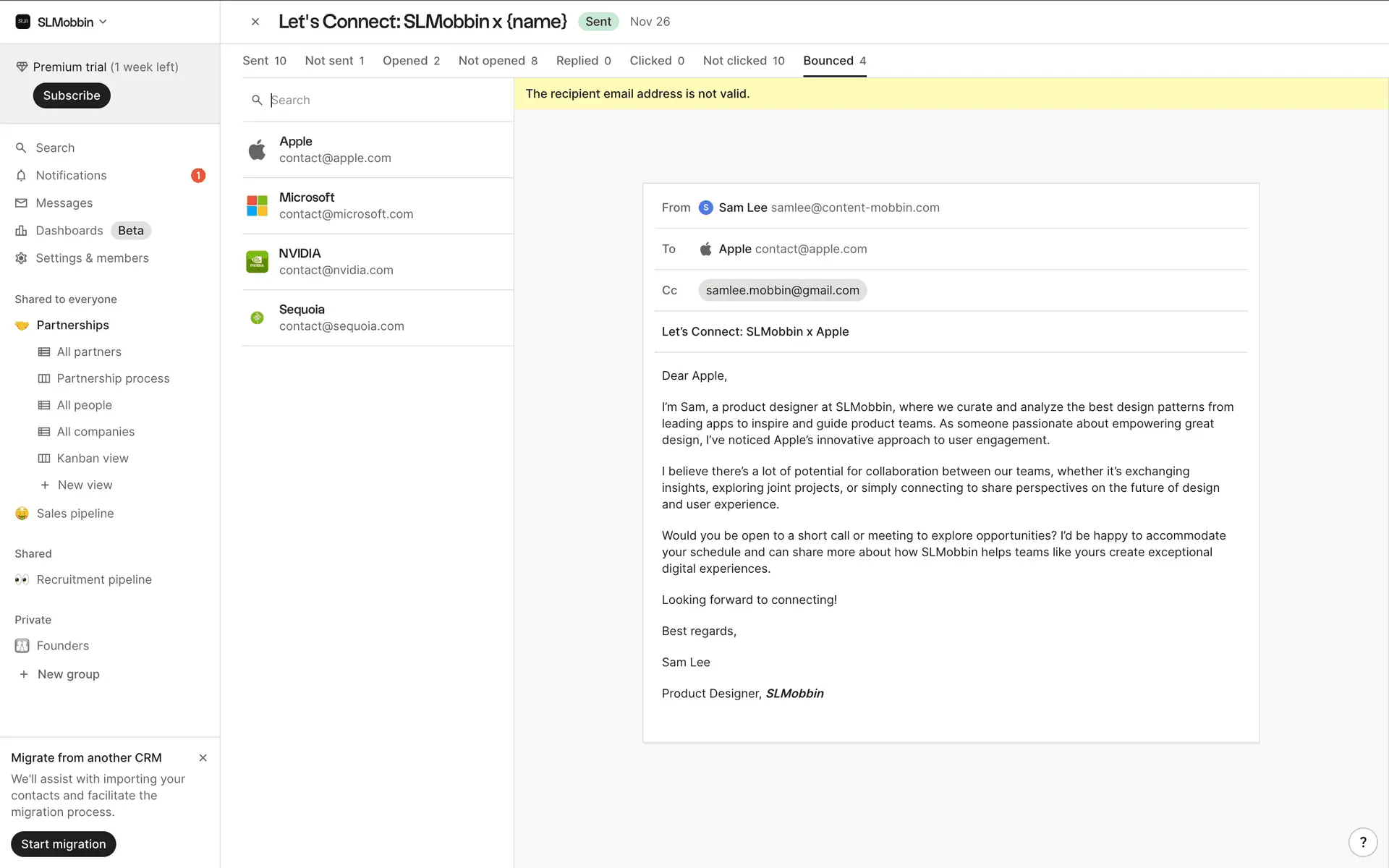Click the help question mark button
Screen dimensions: 1389x868
click(1363, 842)
